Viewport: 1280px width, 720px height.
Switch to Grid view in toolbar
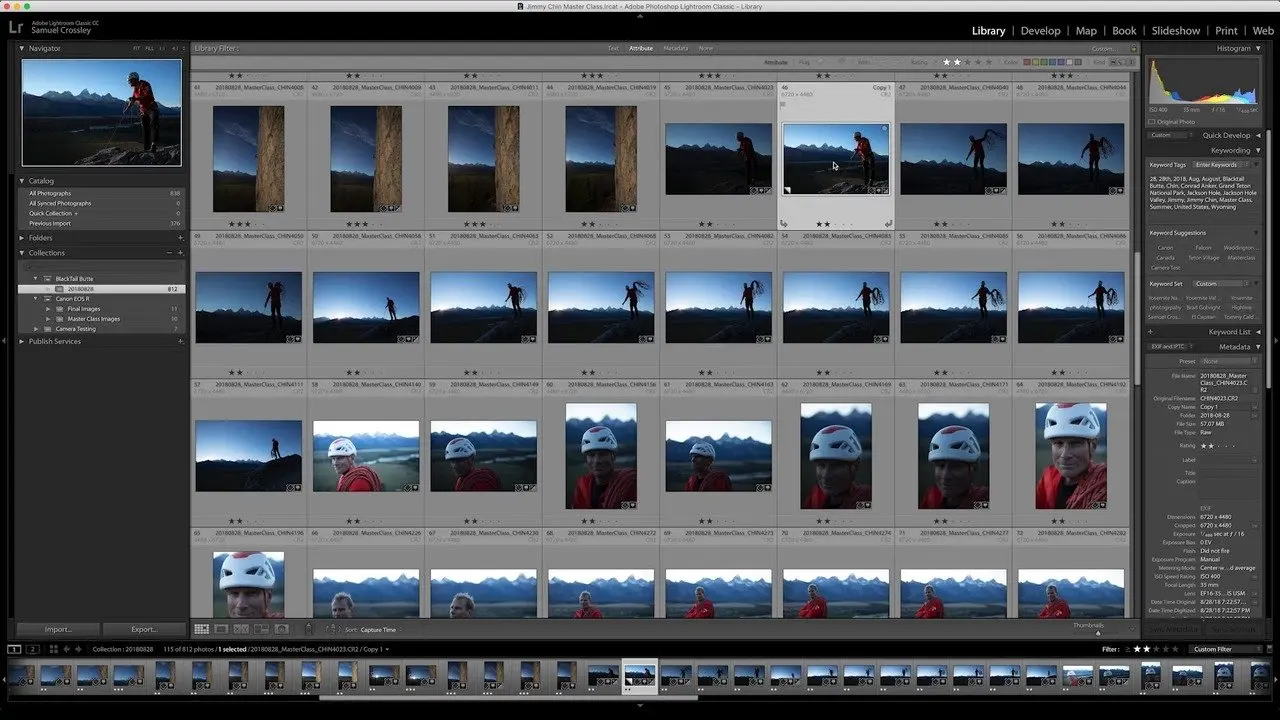point(201,629)
